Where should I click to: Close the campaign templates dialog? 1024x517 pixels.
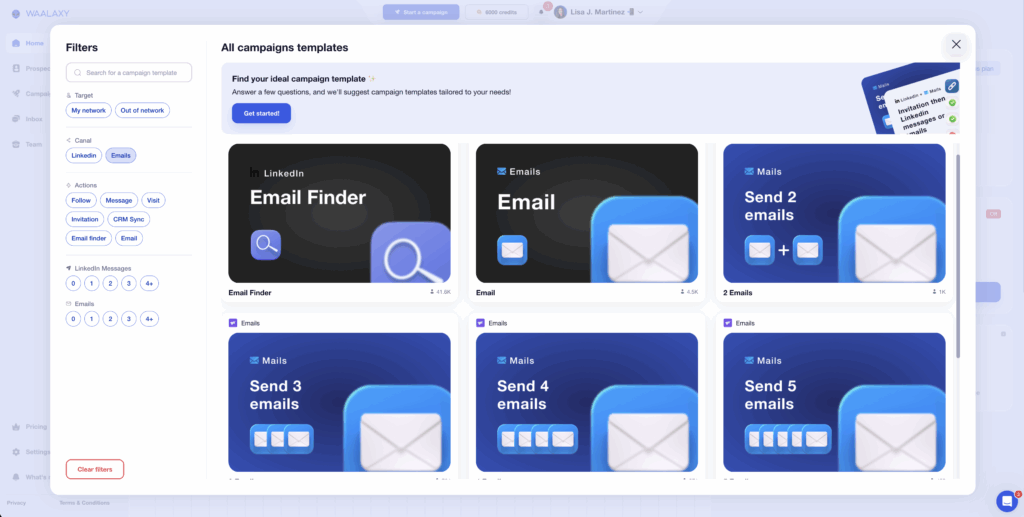(956, 44)
